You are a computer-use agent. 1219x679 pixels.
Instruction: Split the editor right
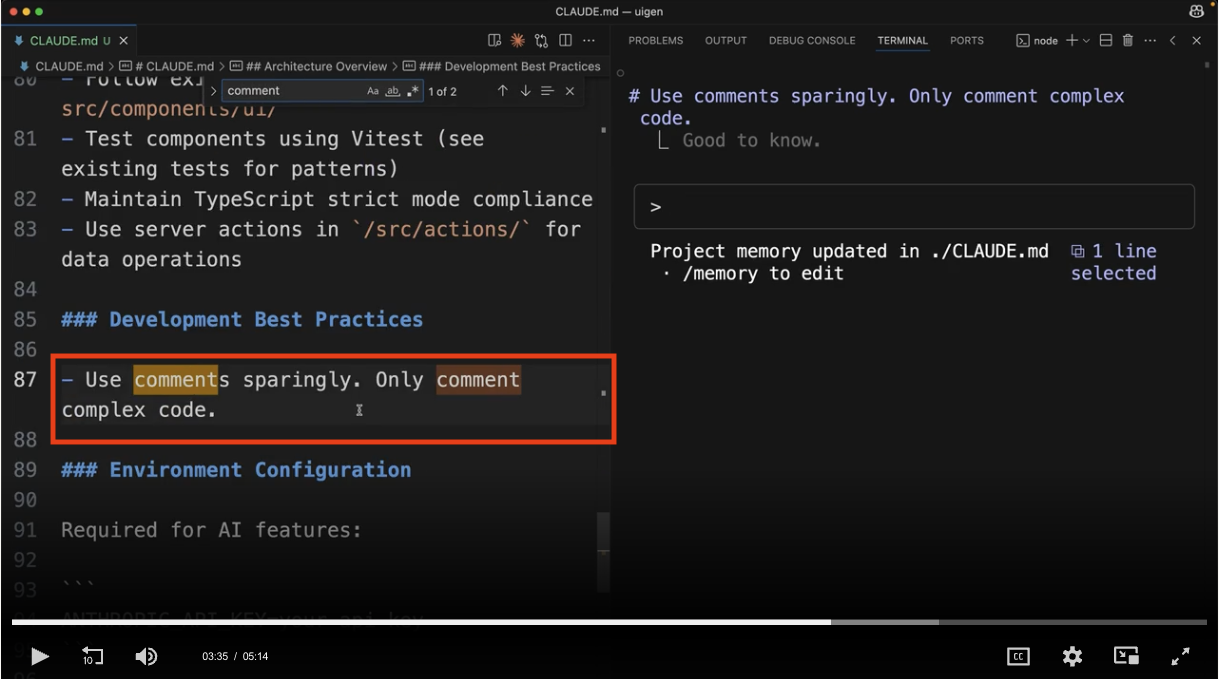point(565,41)
